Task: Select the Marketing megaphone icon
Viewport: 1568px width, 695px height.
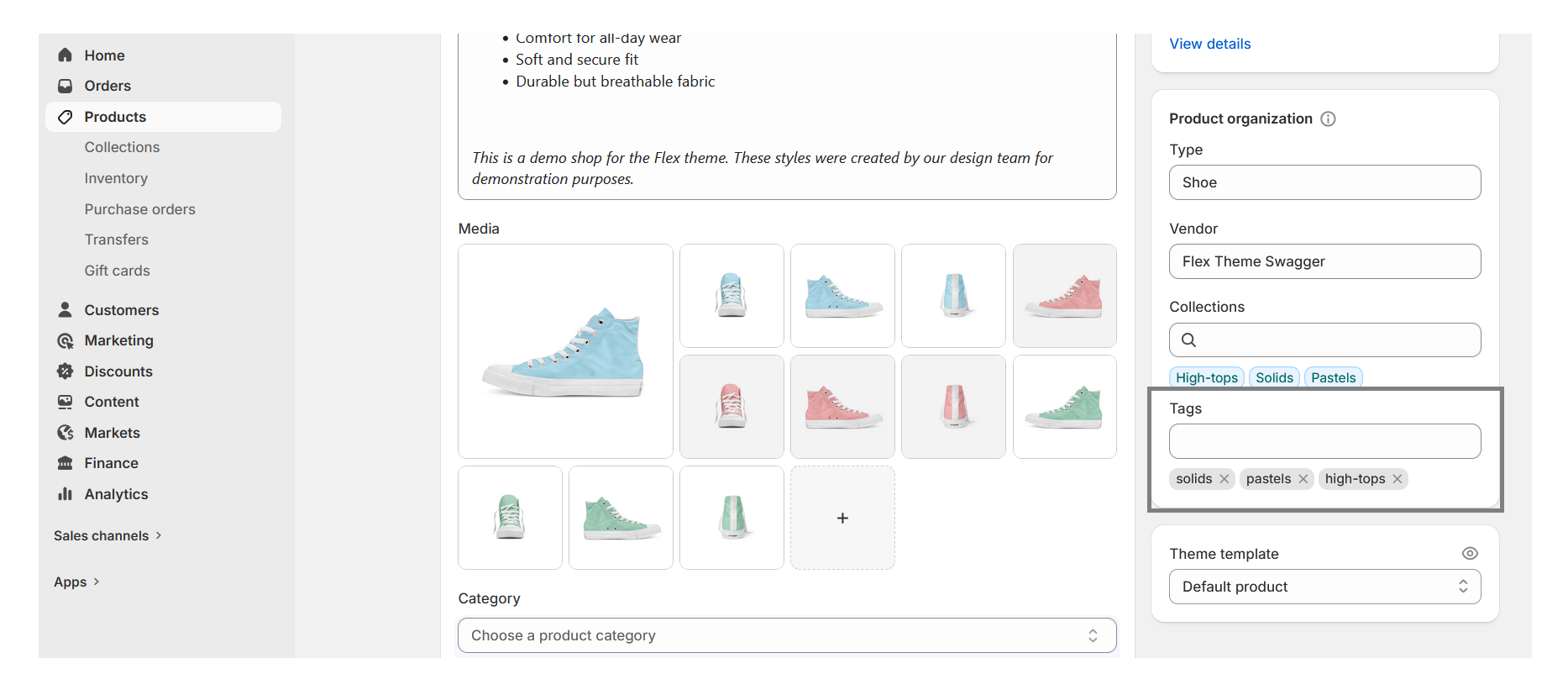Action: pos(65,340)
